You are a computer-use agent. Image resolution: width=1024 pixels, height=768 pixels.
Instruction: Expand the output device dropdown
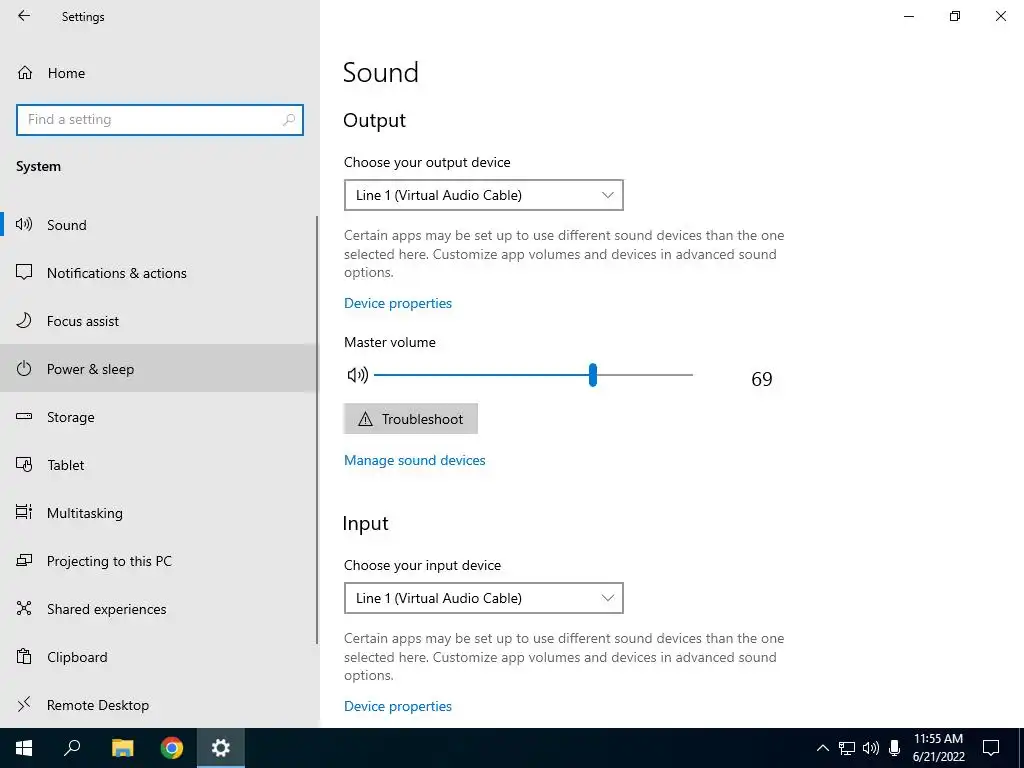[484, 195]
